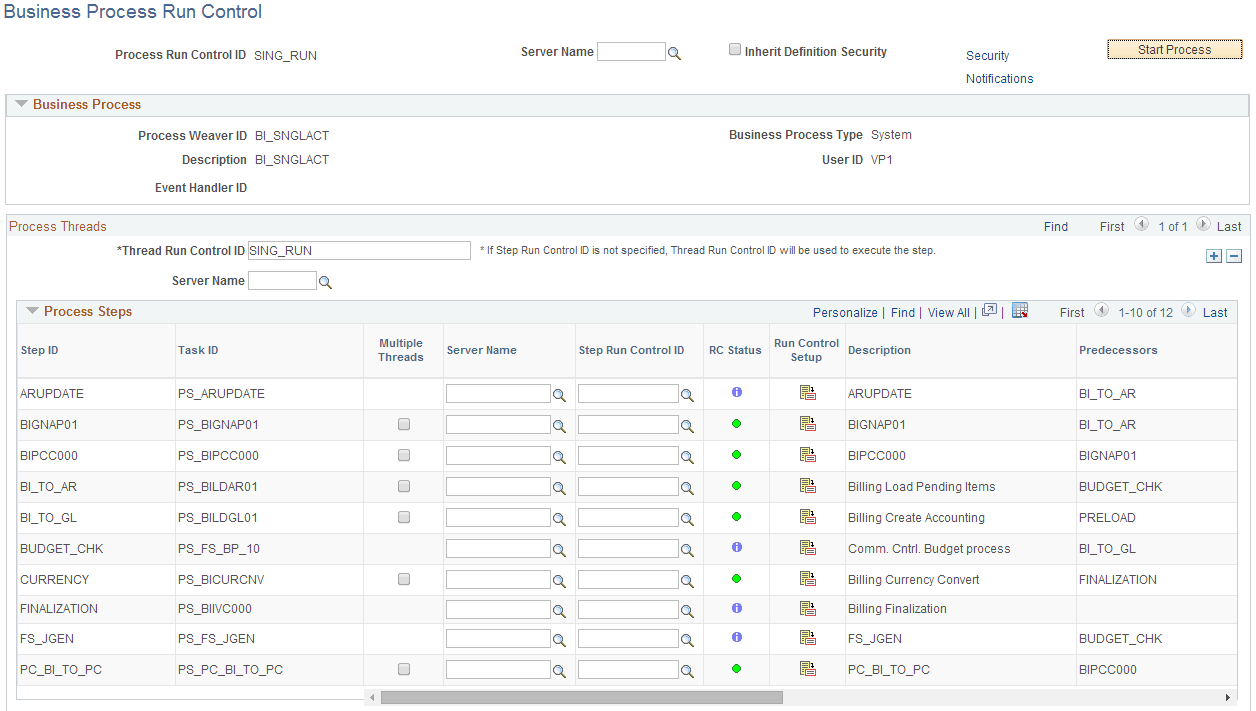Image resolution: width=1256 pixels, height=711 pixels.
Task: Collapse the Business Process section
Action: (x=21, y=104)
